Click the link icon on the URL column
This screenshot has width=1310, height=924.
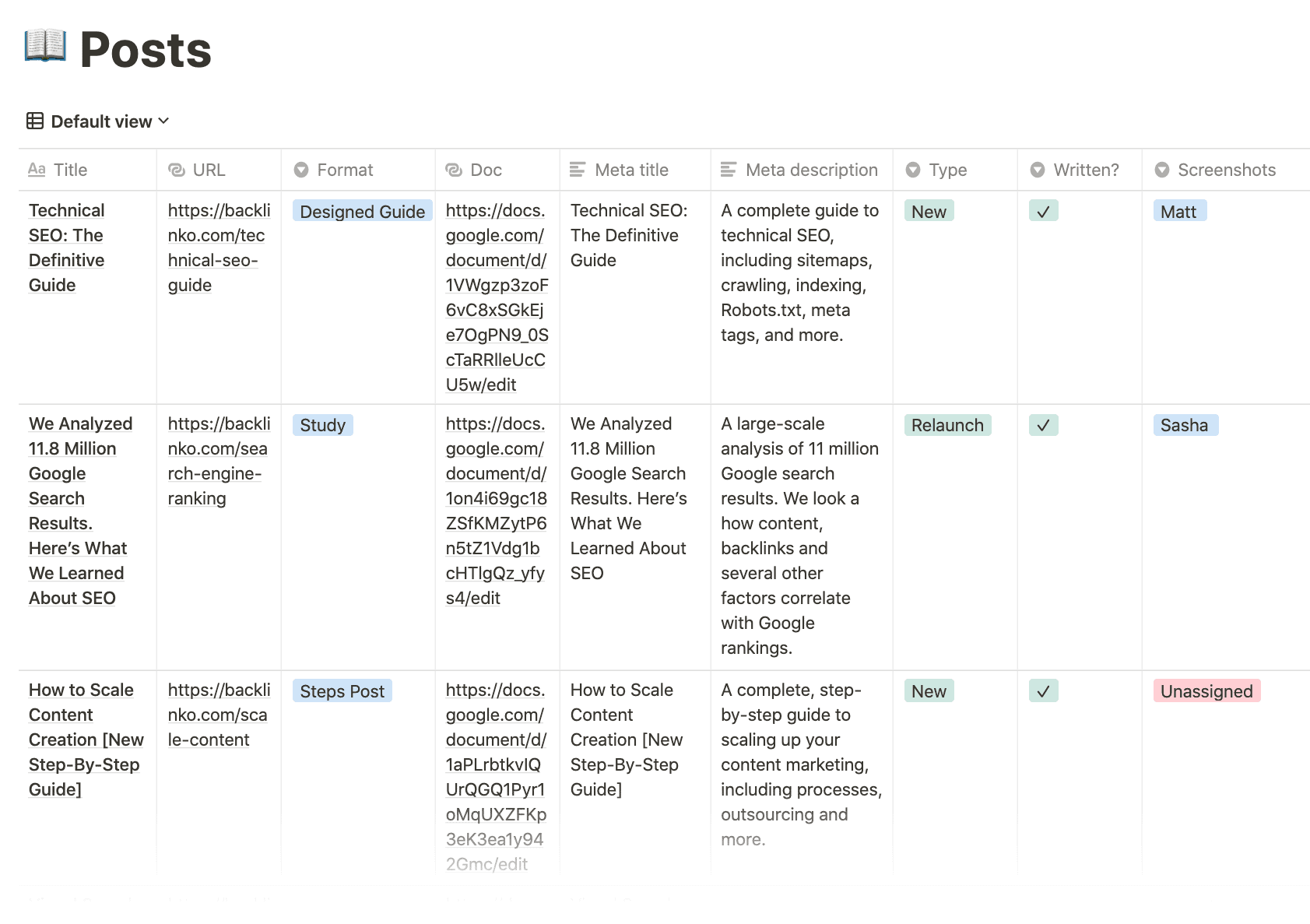pos(177,170)
